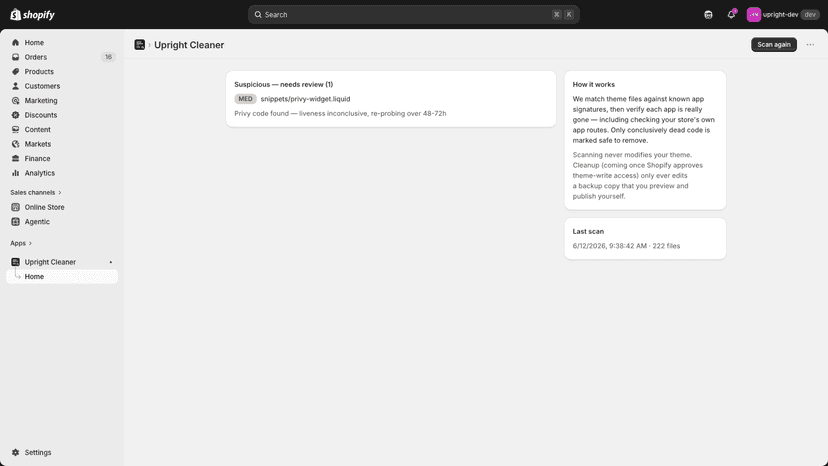Click the Privy code found description line

coord(340,114)
